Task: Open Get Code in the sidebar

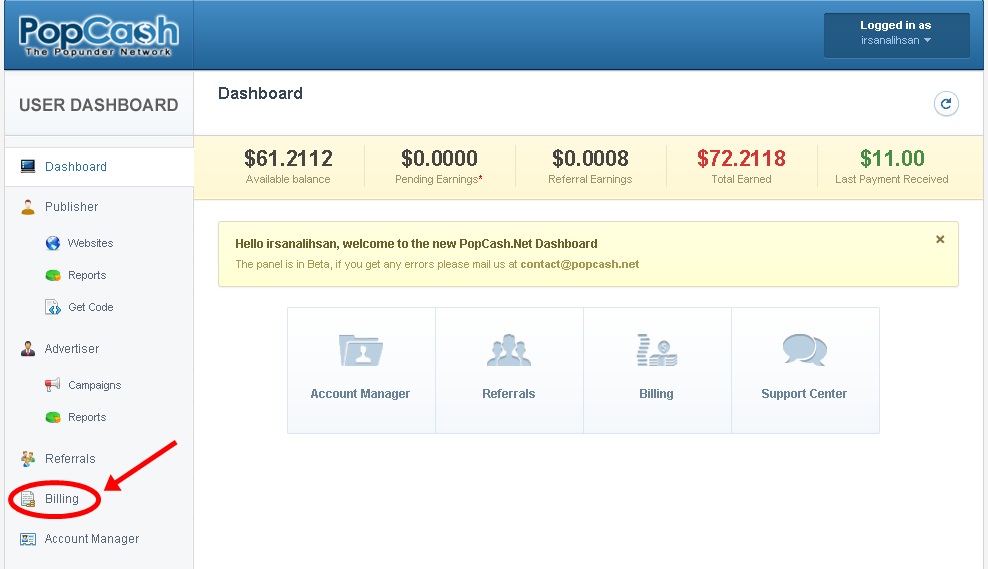Action: click(91, 307)
